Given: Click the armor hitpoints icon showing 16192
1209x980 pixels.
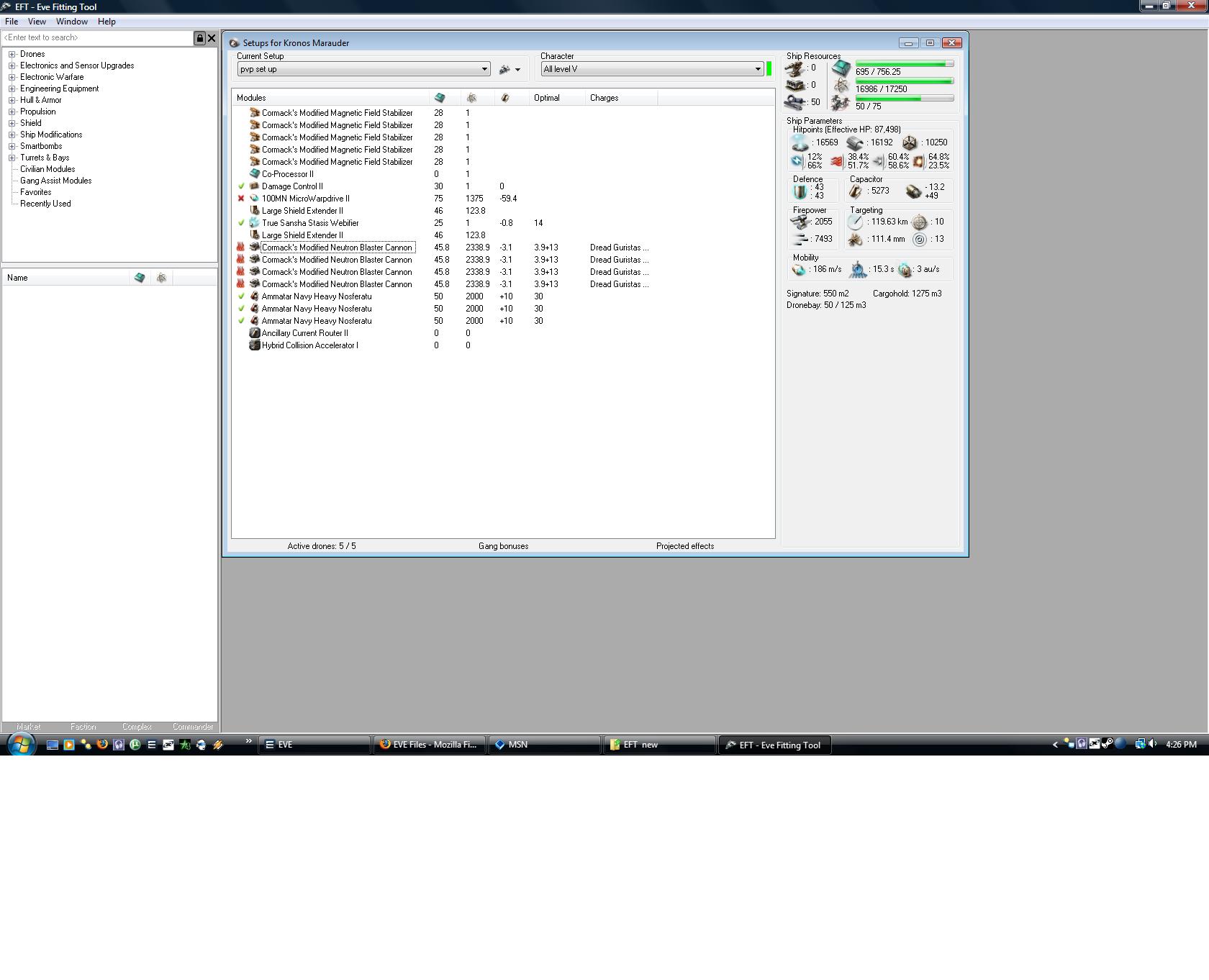Looking at the screenshot, I should tap(855, 142).
